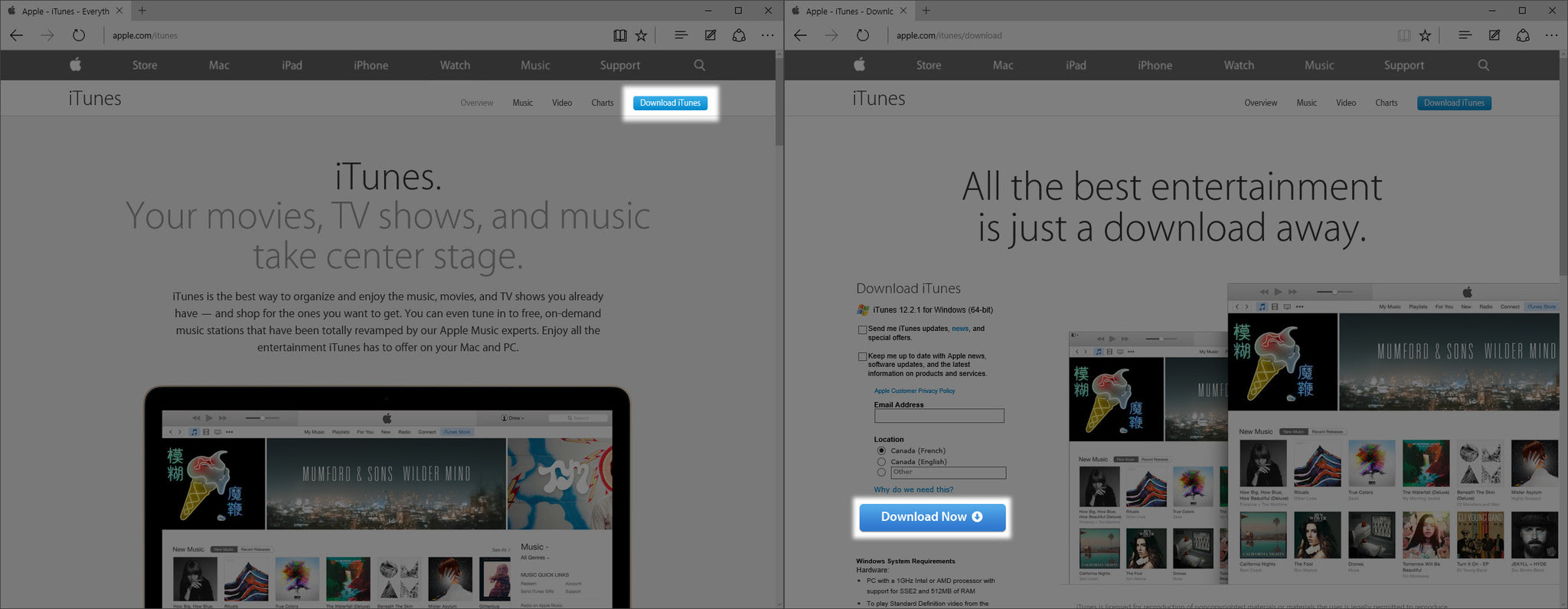Image resolution: width=1568 pixels, height=609 pixels.
Task: Select the Canada (English) location option
Action: pos(881,462)
